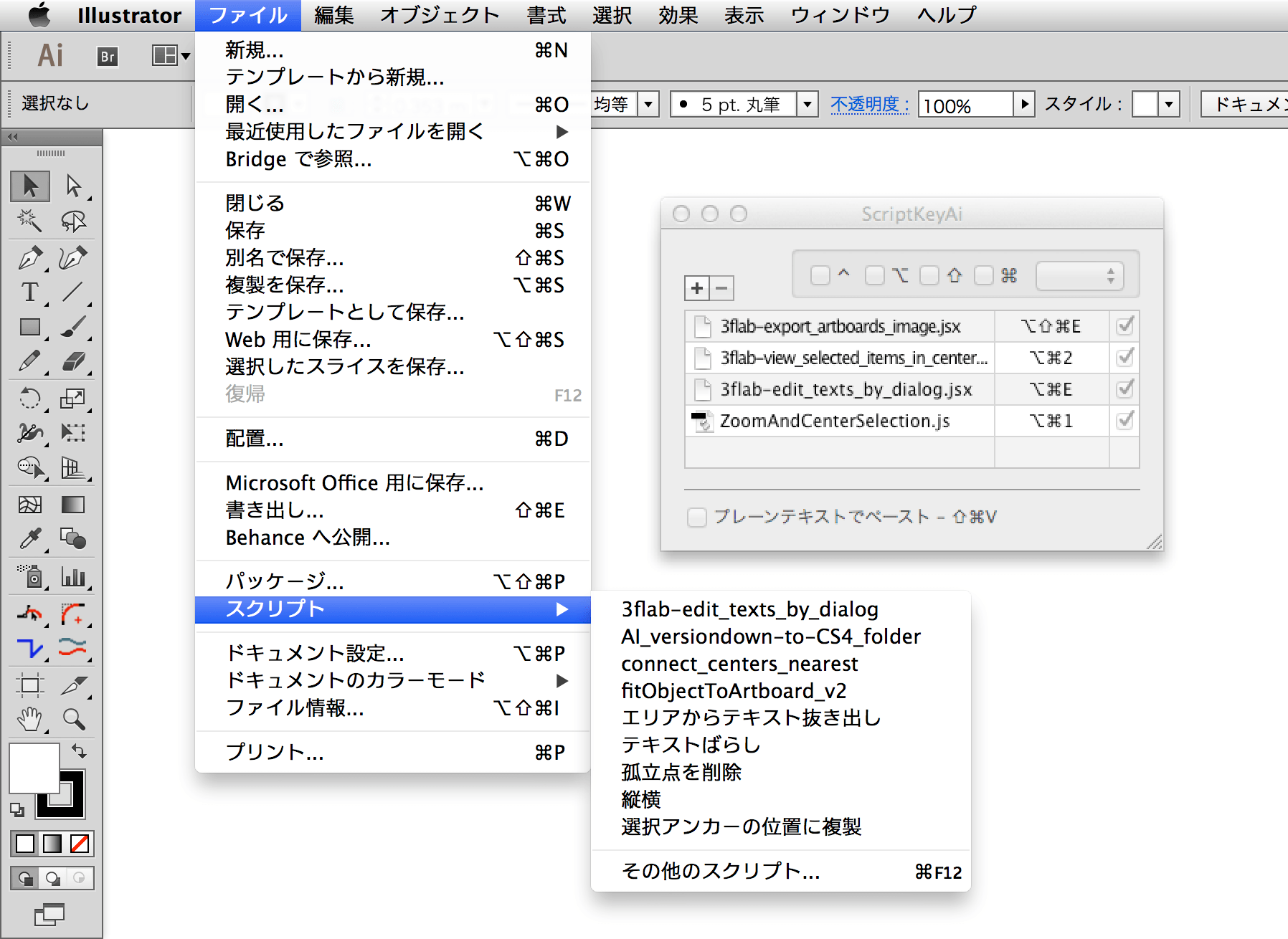Image resolution: width=1288 pixels, height=939 pixels.
Task: Select the Eyedropper tool
Action: point(30,539)
